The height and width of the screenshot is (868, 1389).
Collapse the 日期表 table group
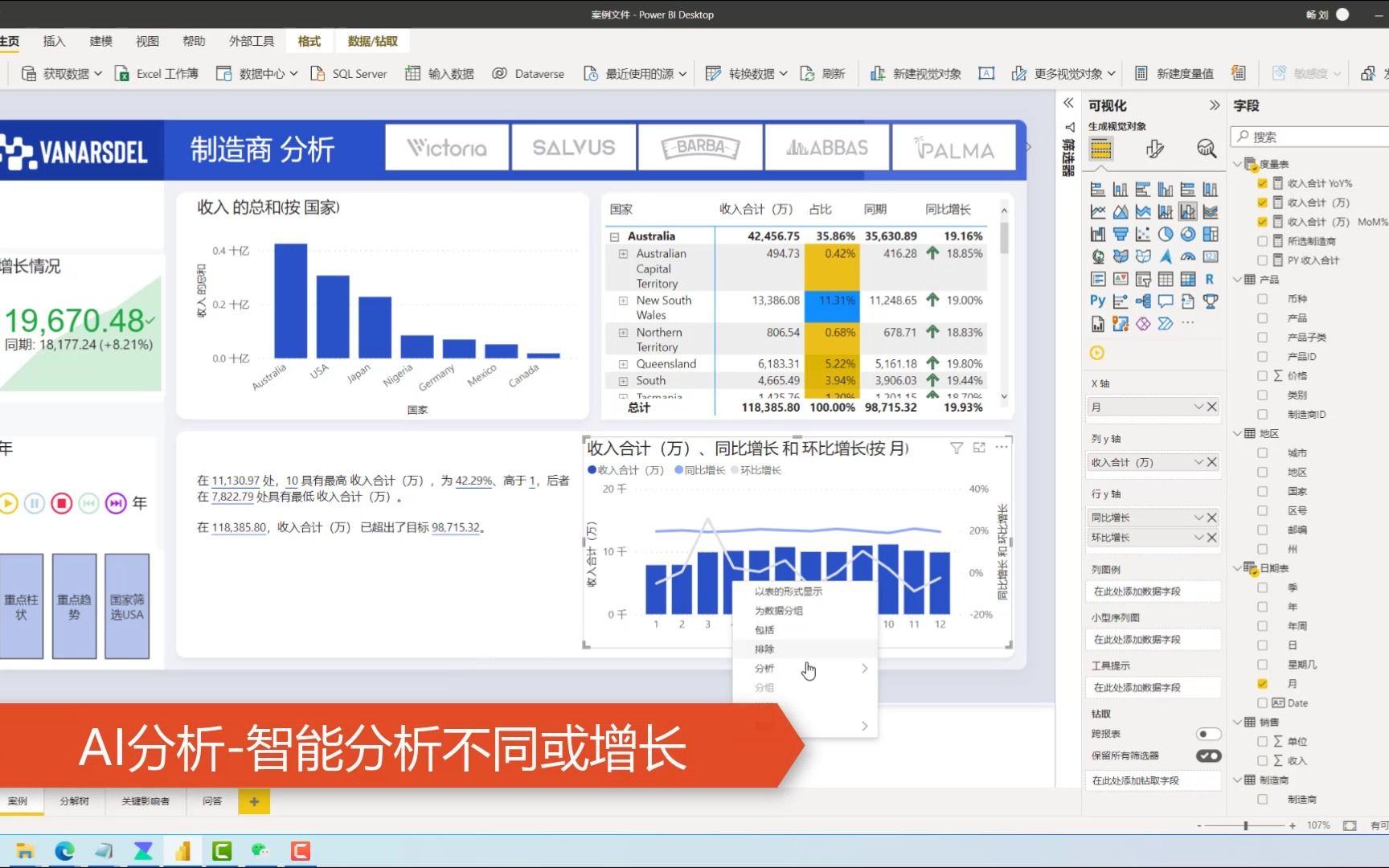(x=1238, y=568)
